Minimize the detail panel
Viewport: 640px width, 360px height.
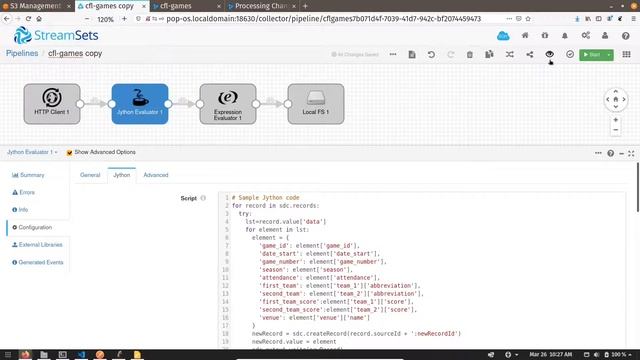tap(621, 153)
